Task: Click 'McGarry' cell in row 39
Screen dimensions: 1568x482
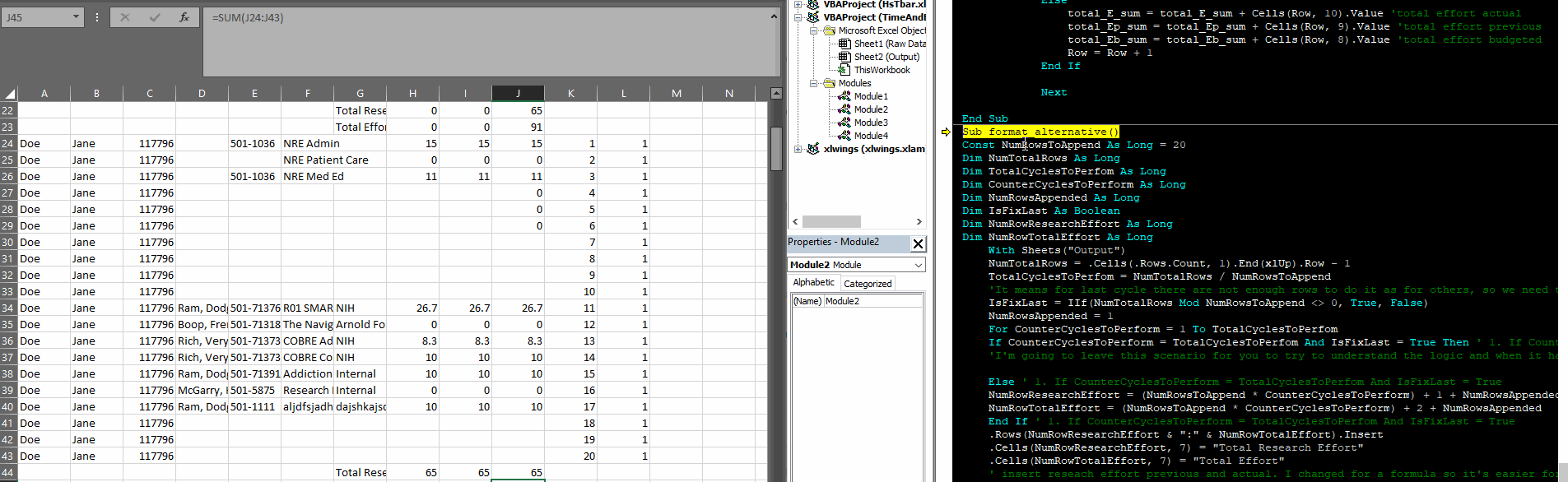Action: (x=202, y=390)
